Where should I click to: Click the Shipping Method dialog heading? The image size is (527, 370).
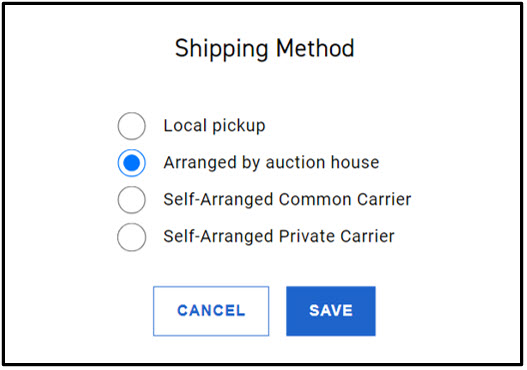(x=265, y=49)
